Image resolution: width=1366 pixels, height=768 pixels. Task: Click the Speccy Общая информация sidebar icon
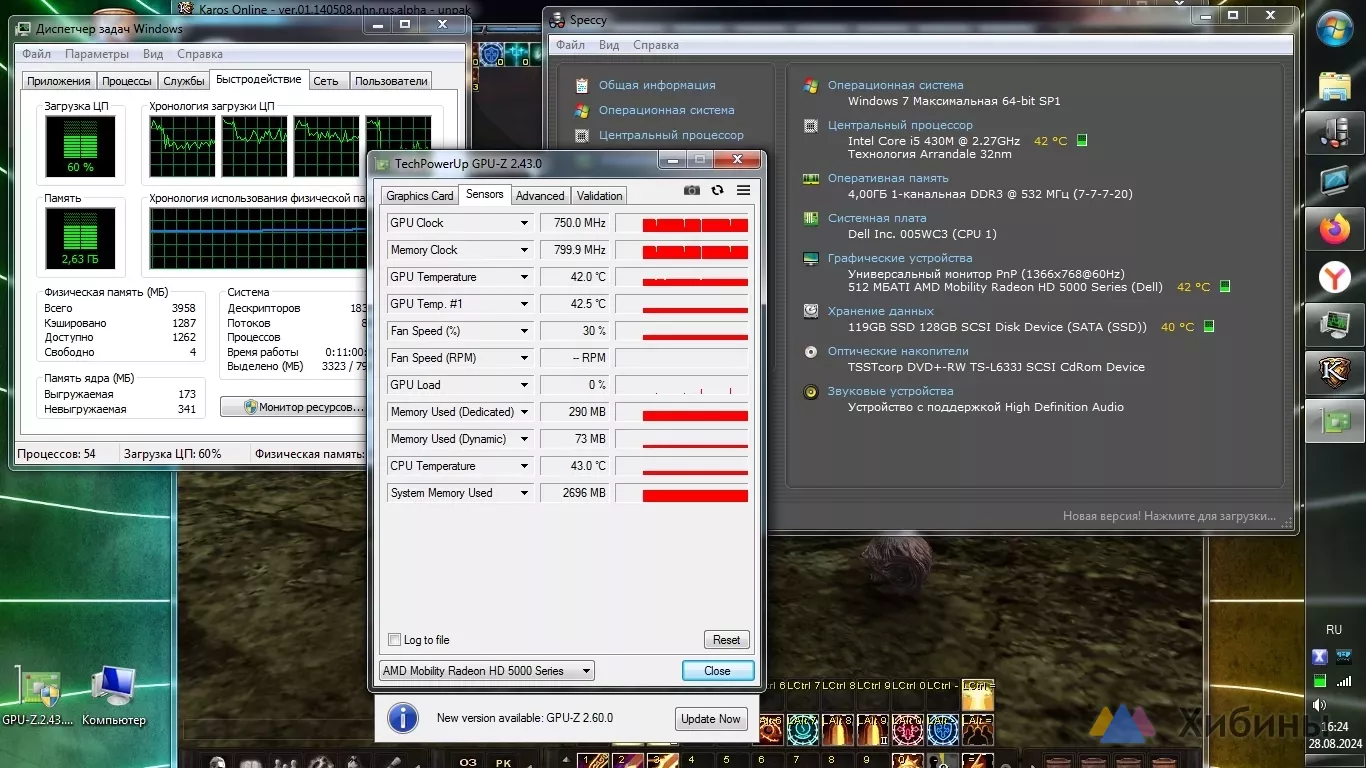582,86
